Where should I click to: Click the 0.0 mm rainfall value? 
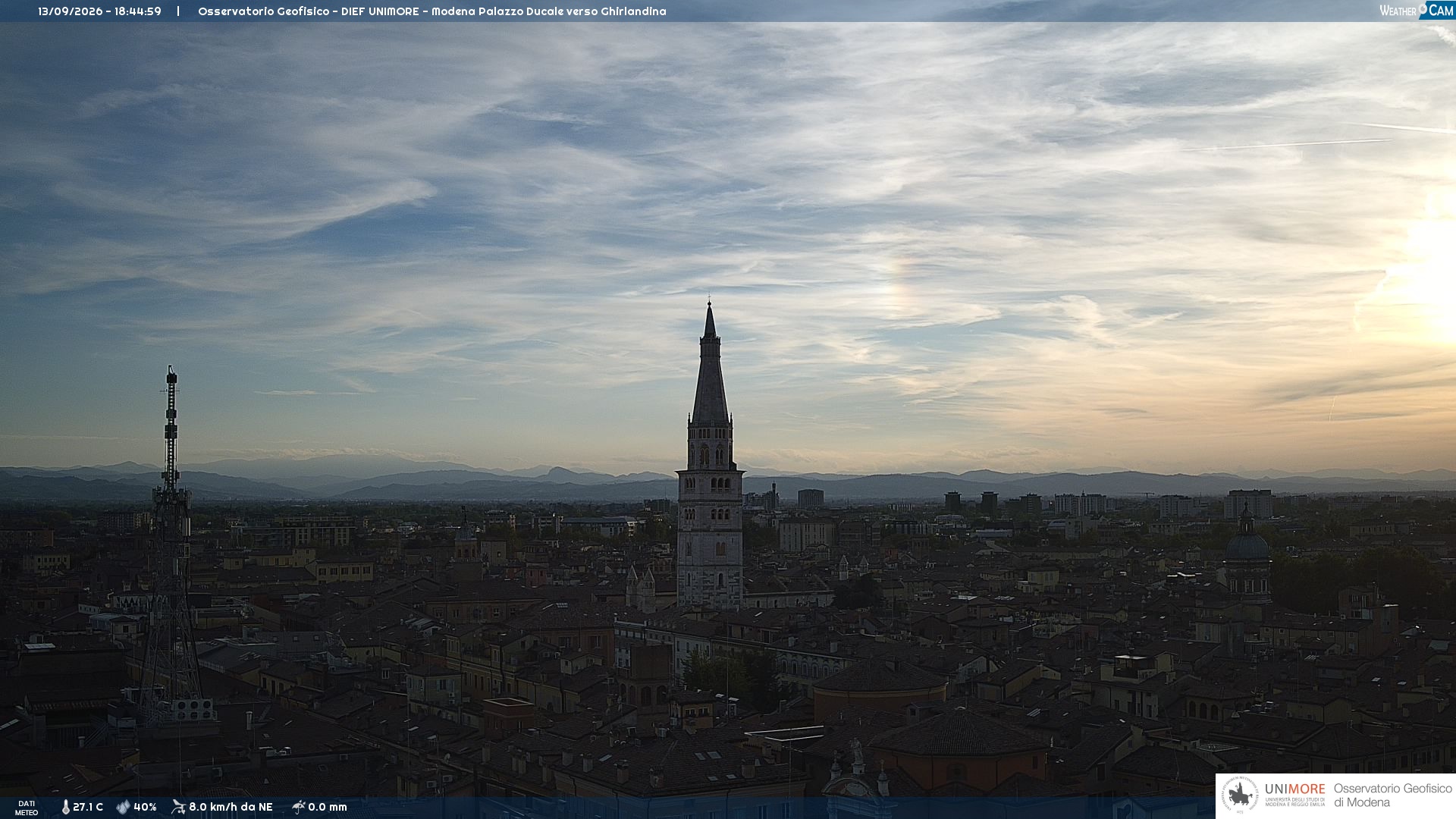coord(328,807)
